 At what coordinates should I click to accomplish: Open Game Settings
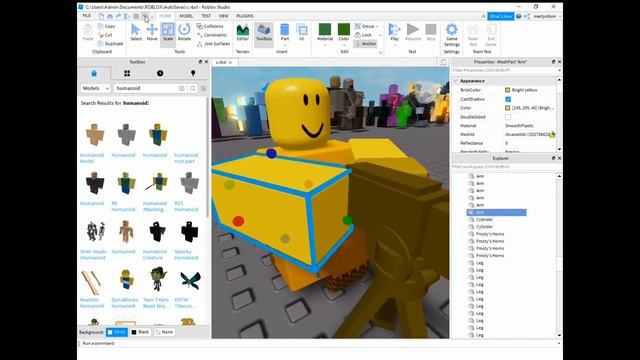[451, 35]
